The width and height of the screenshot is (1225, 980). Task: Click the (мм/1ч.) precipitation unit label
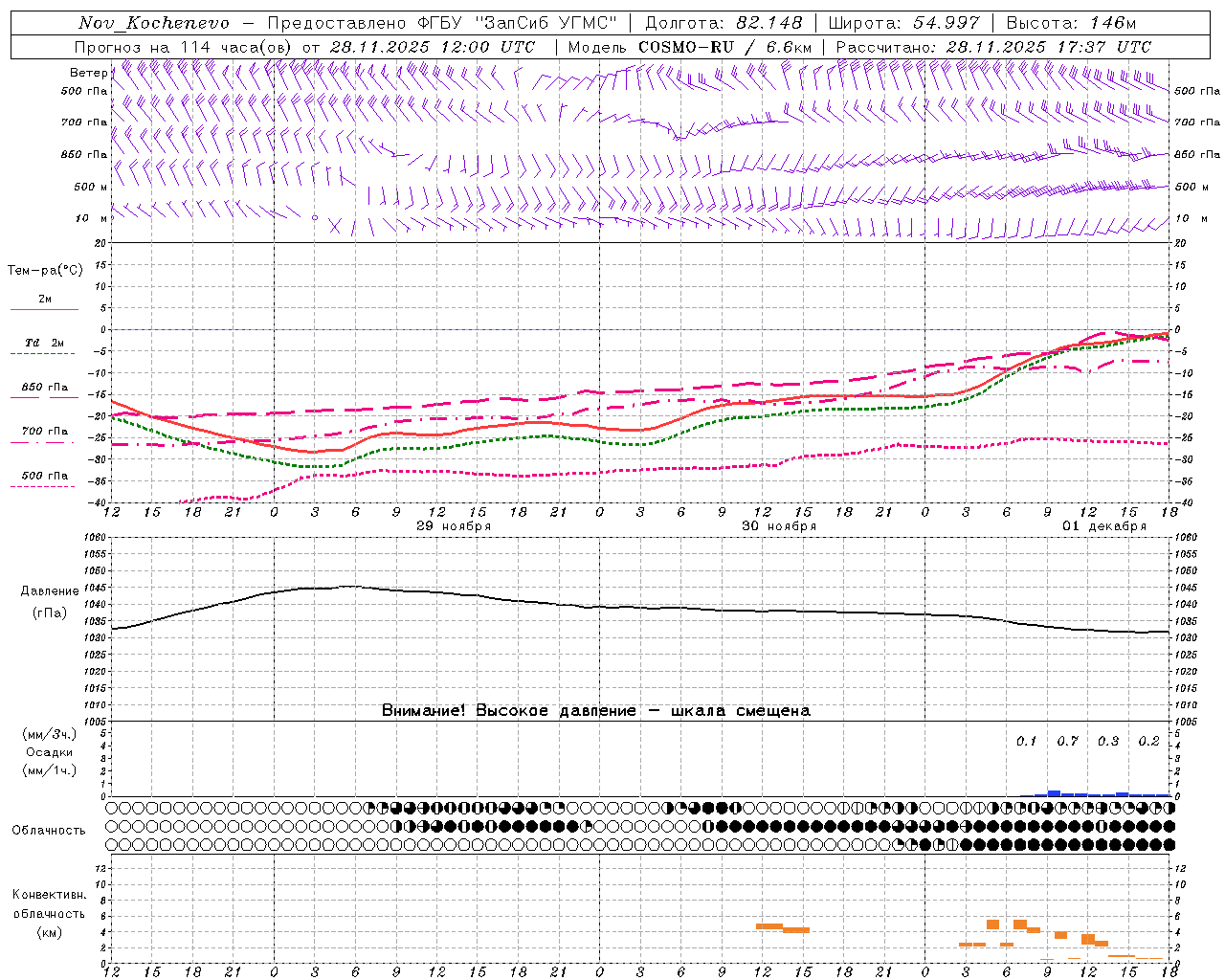click(x=50, y=770)
